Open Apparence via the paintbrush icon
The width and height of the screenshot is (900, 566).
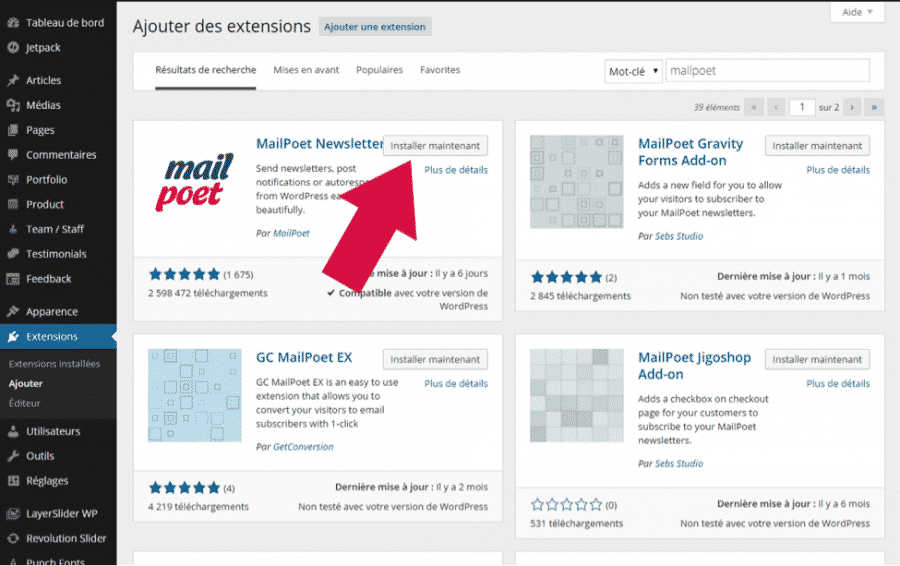click(x=13, y=312)
